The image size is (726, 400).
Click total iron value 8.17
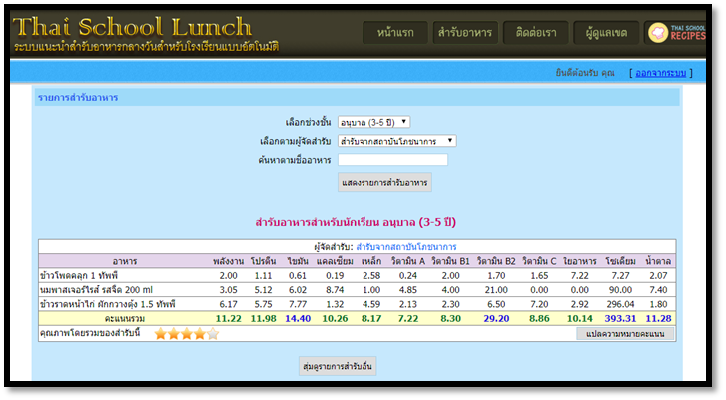click(371, 319)
